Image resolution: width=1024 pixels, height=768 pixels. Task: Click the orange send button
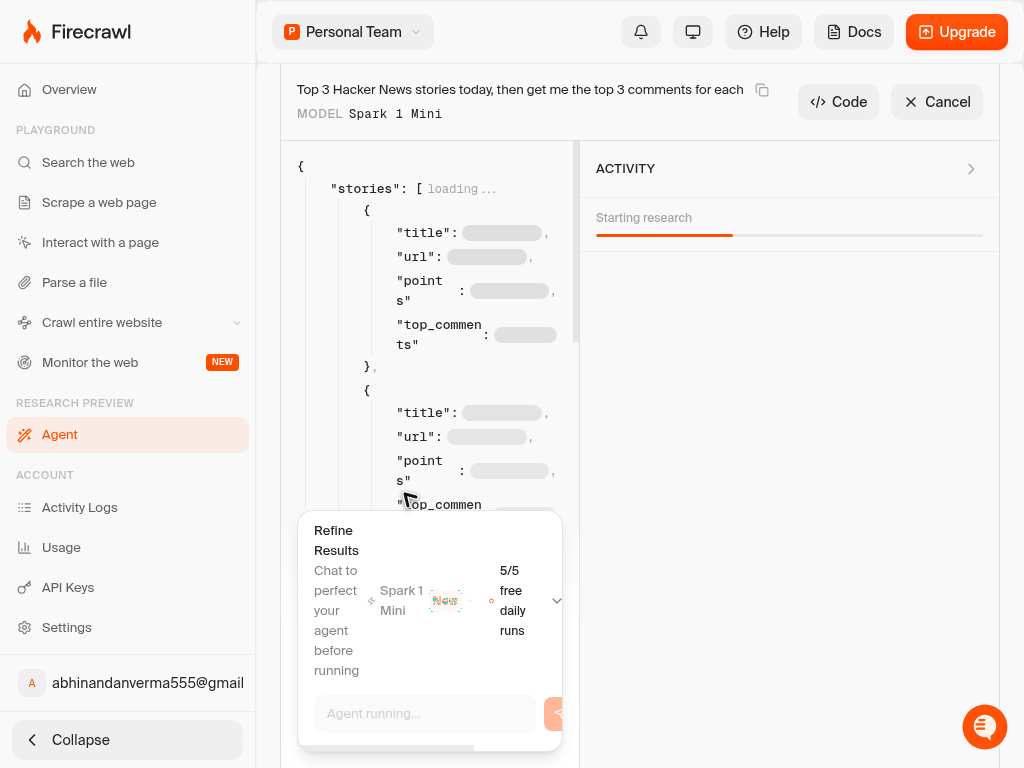[x=554, y=714]
